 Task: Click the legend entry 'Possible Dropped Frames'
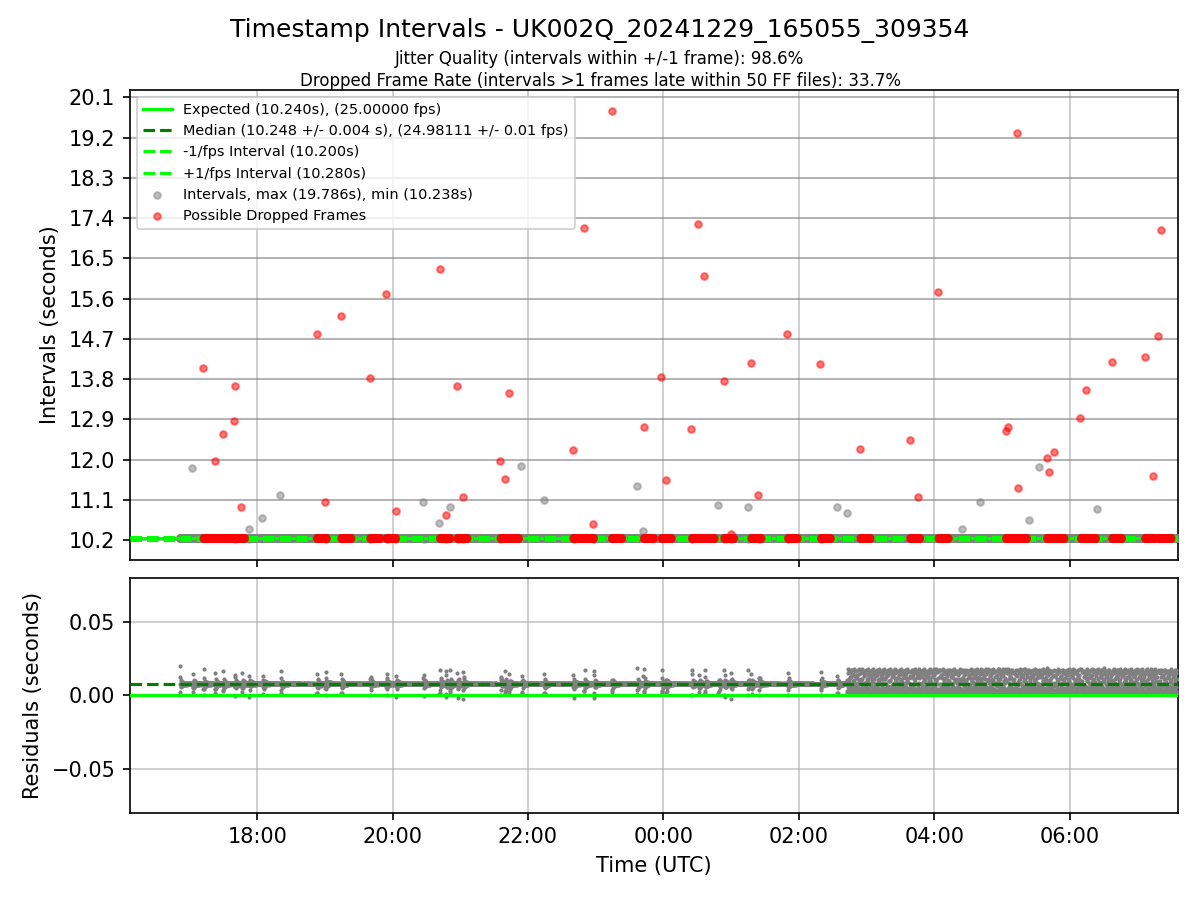coord(274,215)
